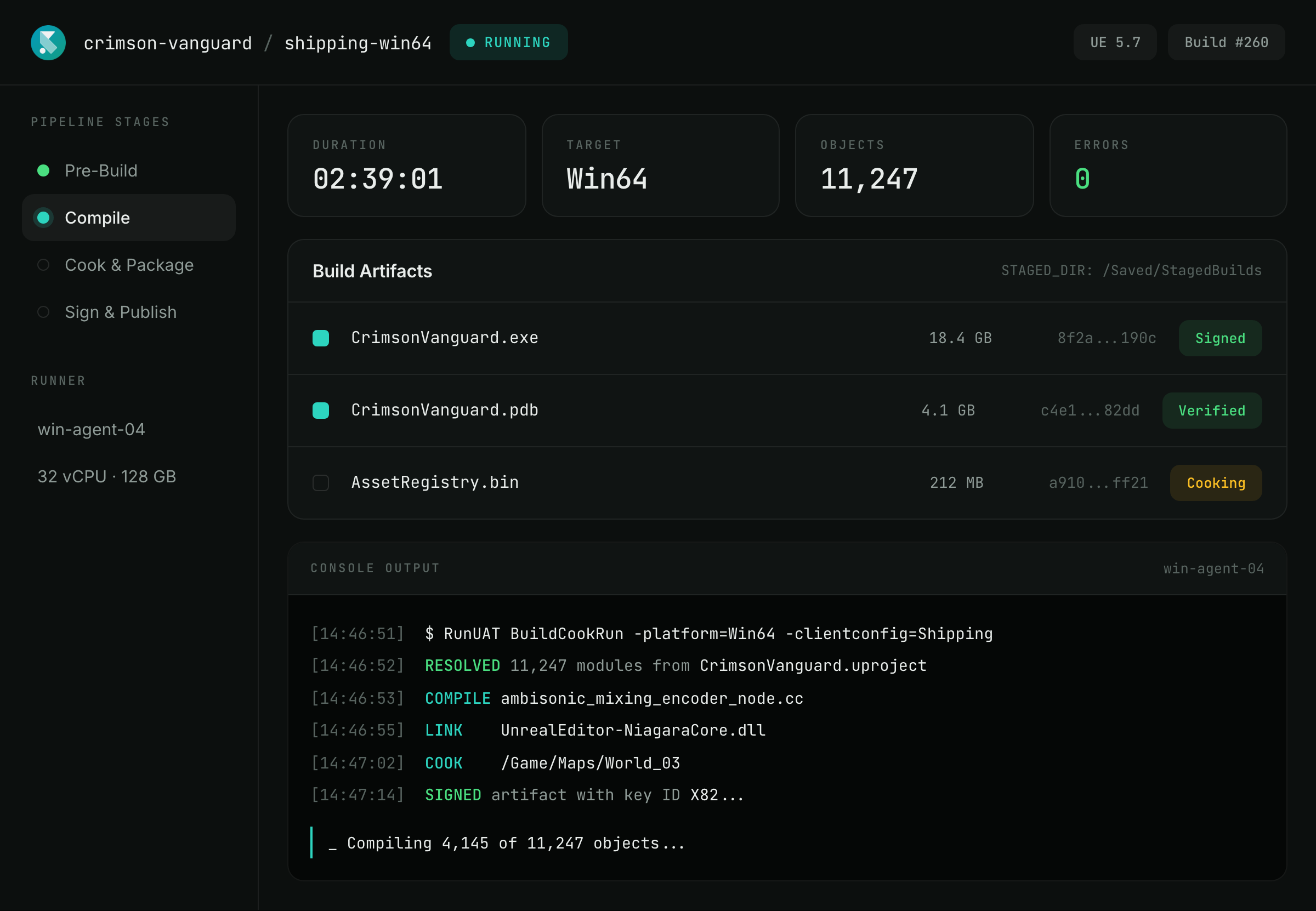Screen dimensions: 1316x911
Task: Click the Errors 0 card
Action: [x=1168, y=166]
